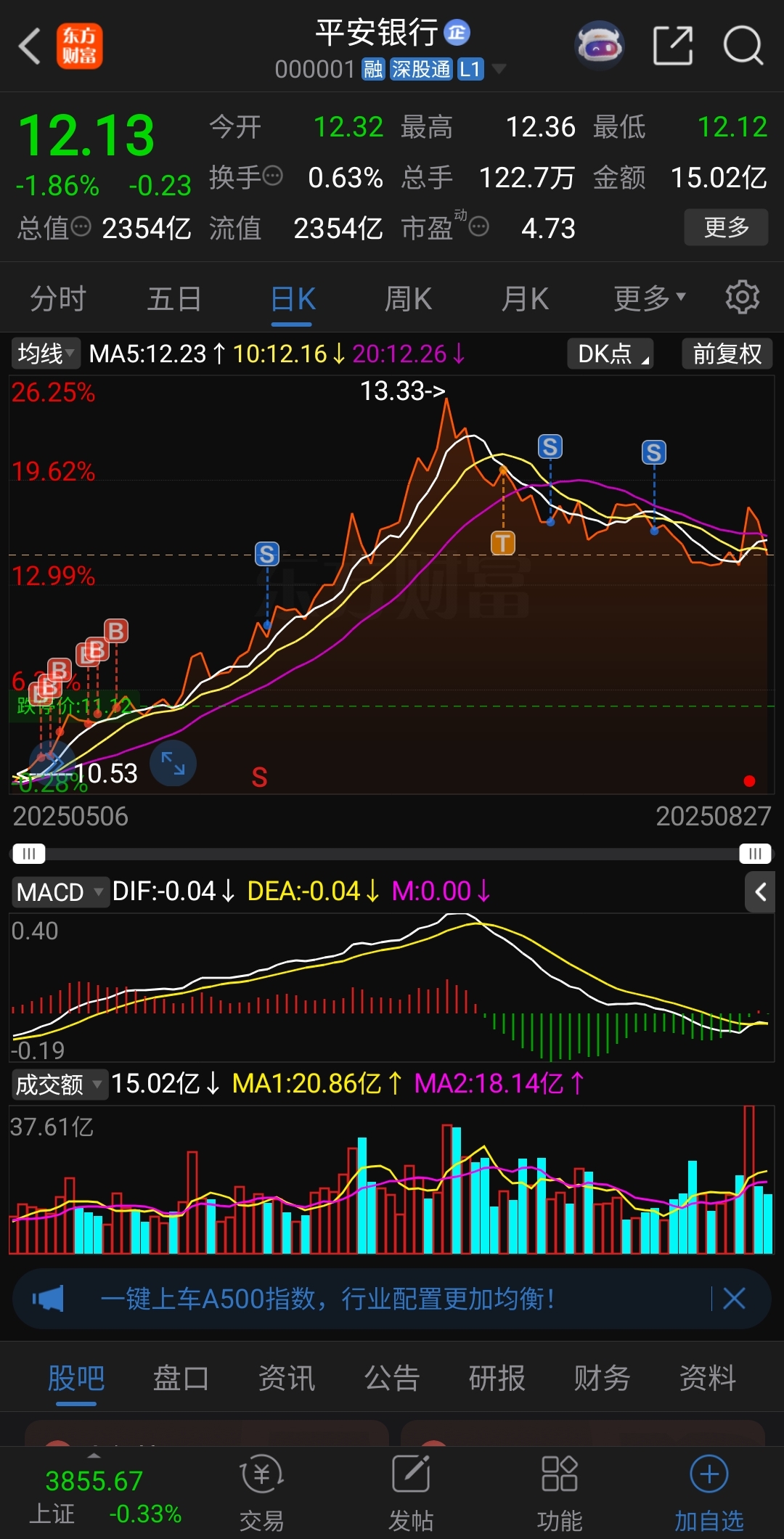Open the 更多 period dropdown
Image resolution: width=784 pixels, height=1539 pixels.
(x=650, y=298)
